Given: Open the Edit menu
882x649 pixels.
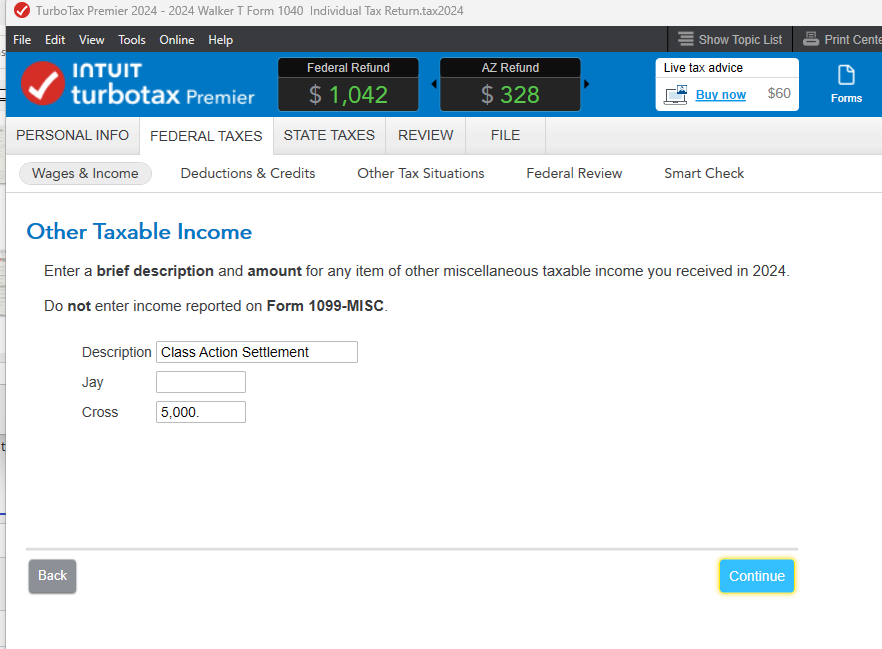Looking at the screenshot, I should click(55, 40).
